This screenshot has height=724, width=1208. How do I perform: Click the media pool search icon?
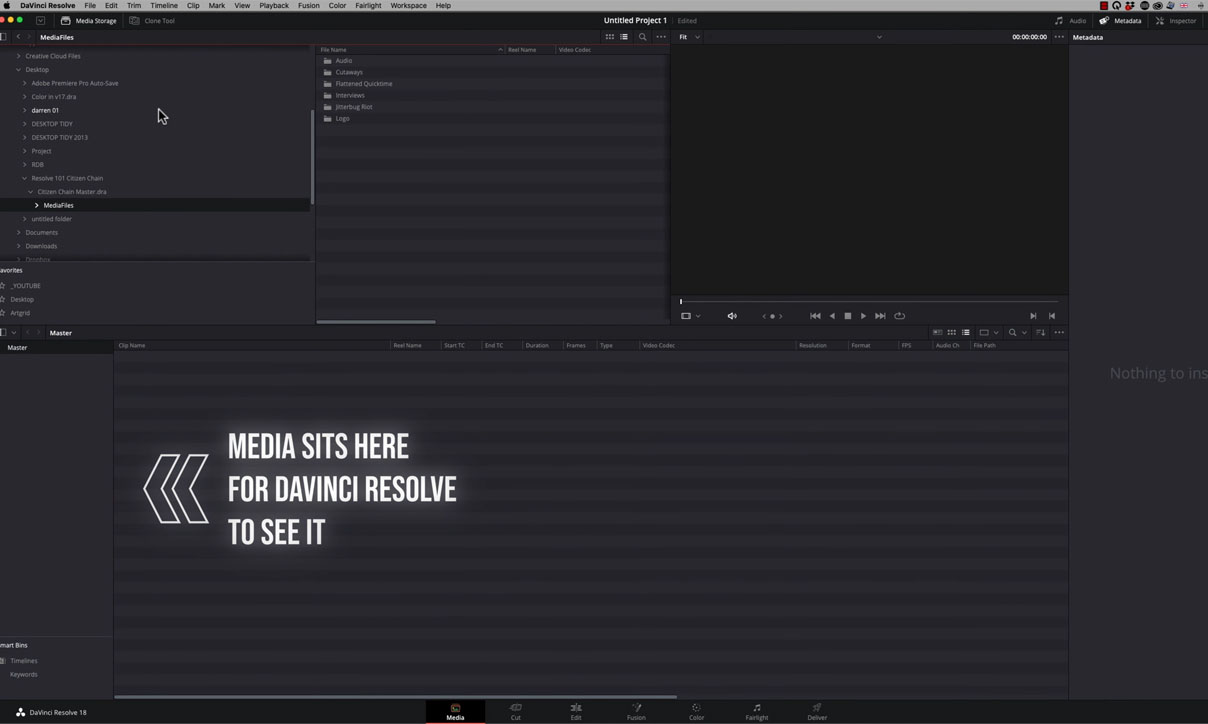point(1013,333)
